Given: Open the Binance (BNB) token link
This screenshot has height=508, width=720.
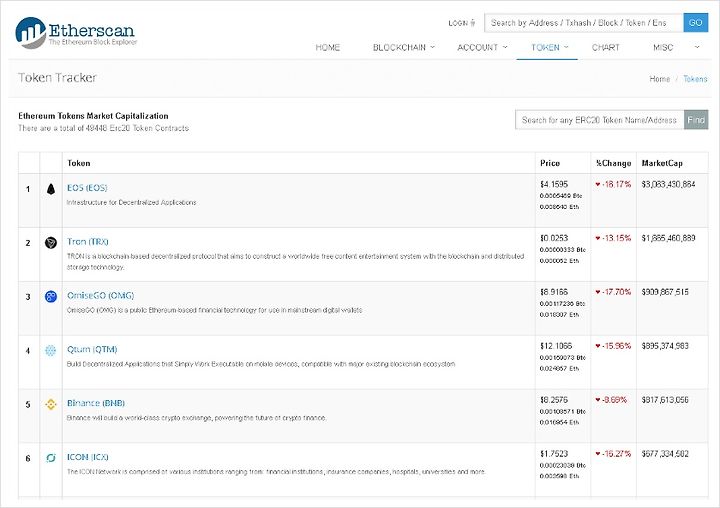Looking at the screenshot, I should (x=96, y=403).
